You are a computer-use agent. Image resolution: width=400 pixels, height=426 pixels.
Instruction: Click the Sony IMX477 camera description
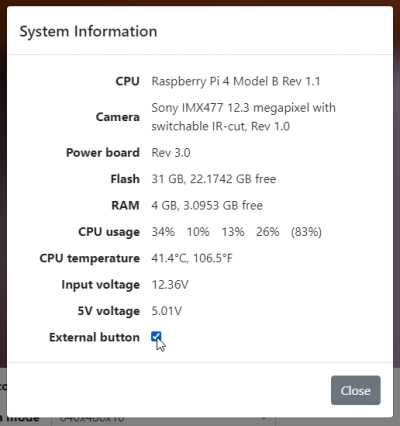[243, 117]
